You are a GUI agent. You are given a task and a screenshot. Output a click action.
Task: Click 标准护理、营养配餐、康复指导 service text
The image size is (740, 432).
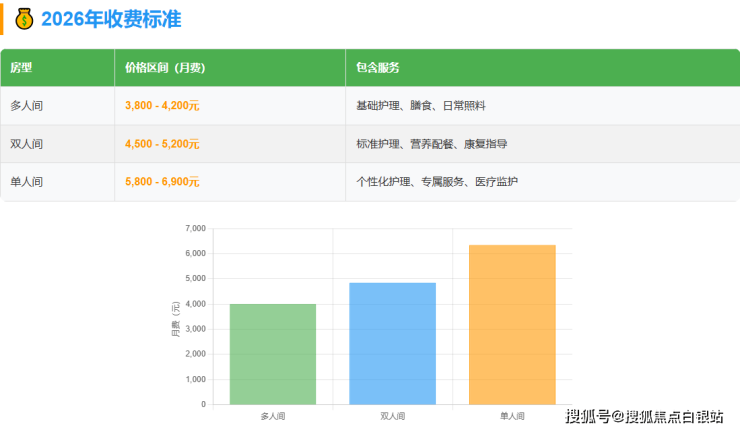431,144
